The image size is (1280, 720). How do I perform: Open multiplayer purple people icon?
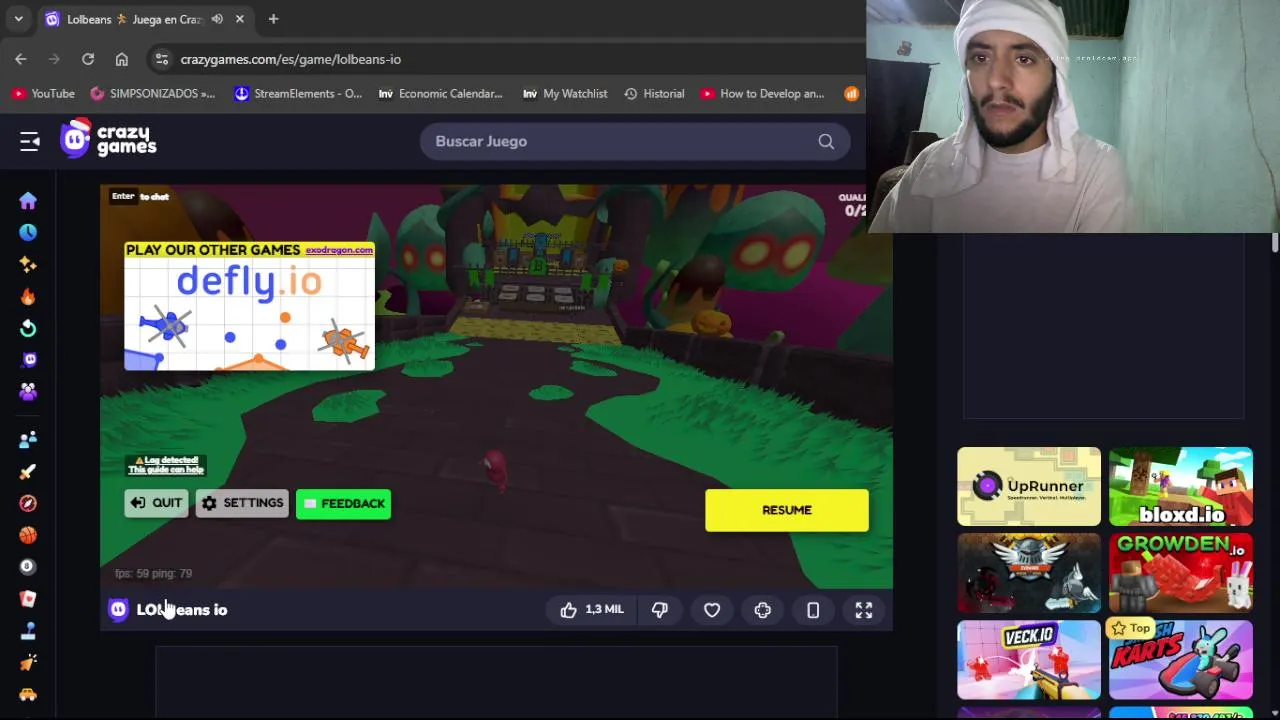click(x=28, y=392)
